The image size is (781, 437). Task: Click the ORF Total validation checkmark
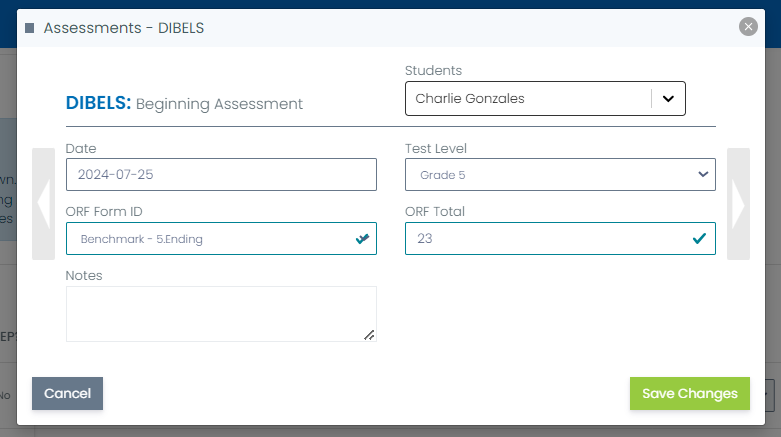tap(699, 239)
